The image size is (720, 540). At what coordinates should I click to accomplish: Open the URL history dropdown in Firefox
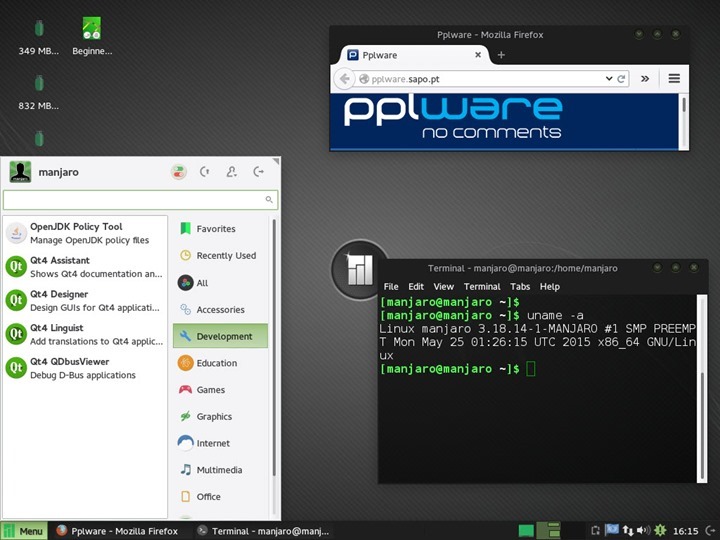click(x=609, y=79)
